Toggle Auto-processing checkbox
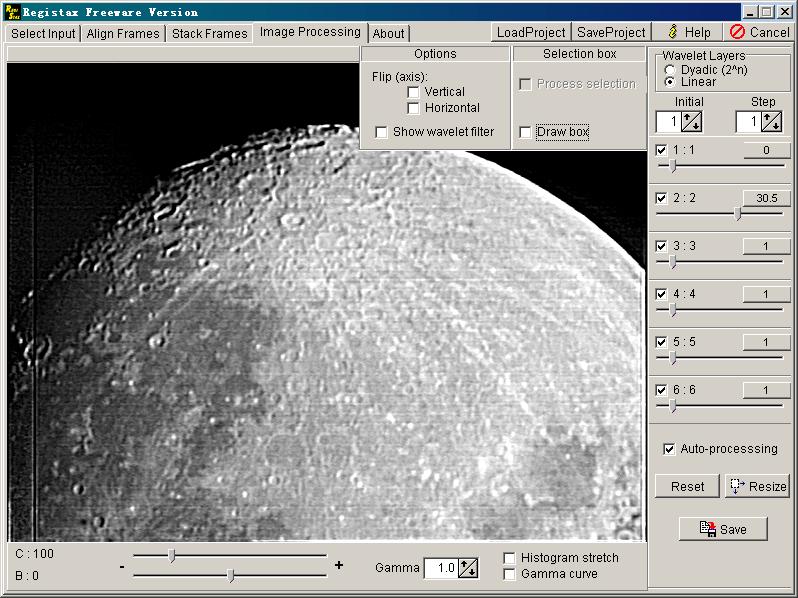Image resolution: width=798 pixels, height=598 pixels. (x=669, y=449)
